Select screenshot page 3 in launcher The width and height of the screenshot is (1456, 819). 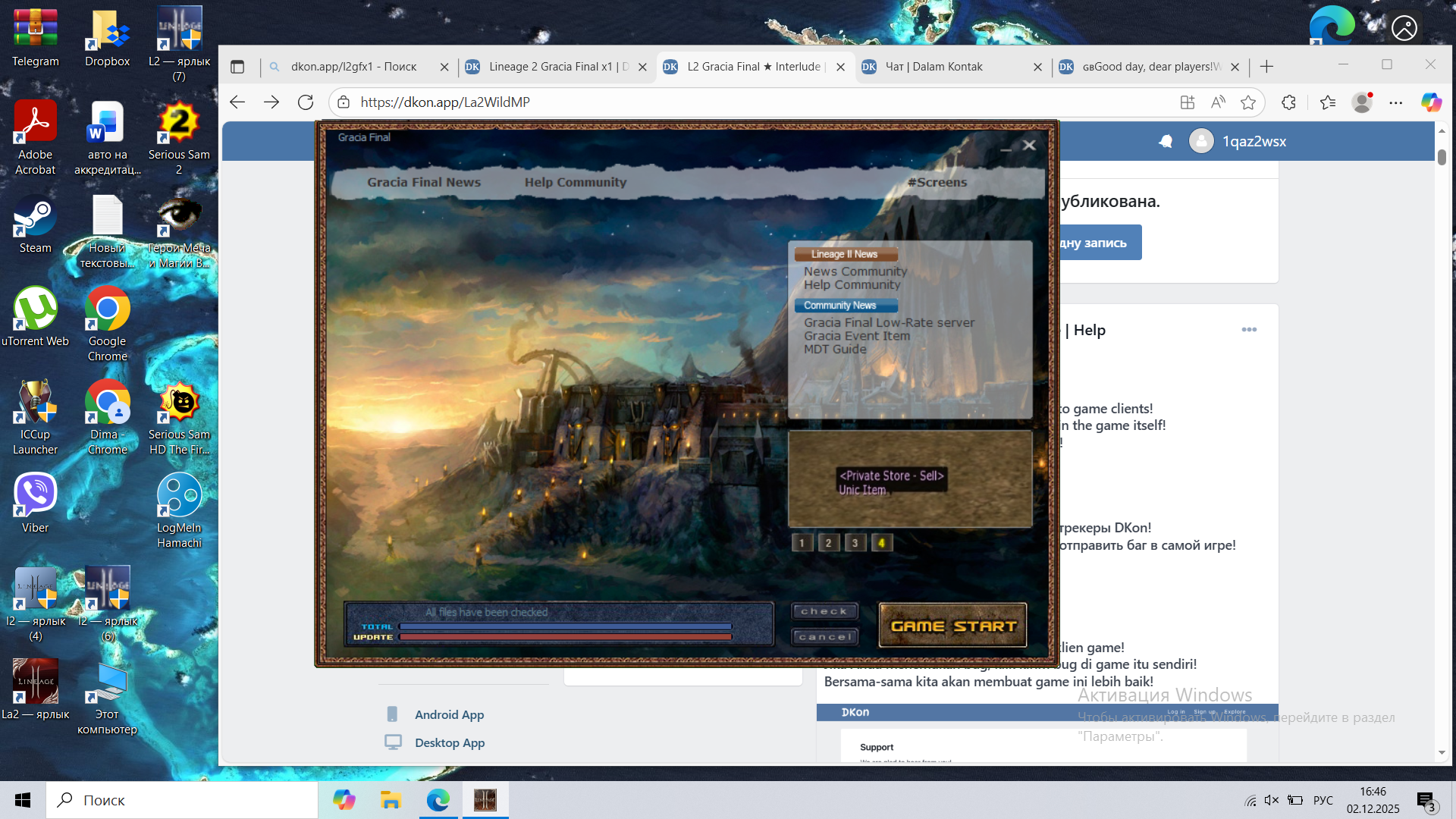855,543
